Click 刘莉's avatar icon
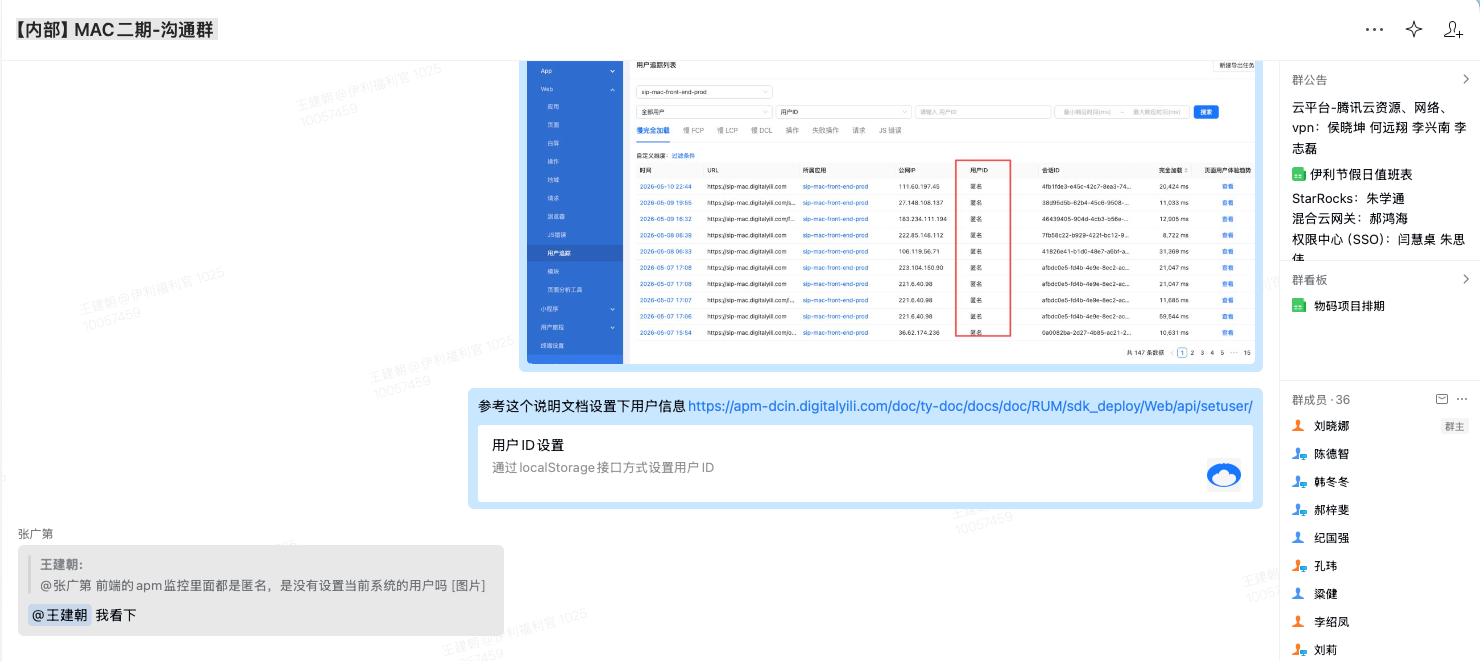The image size is (1480, 661). click(1299, 650)
